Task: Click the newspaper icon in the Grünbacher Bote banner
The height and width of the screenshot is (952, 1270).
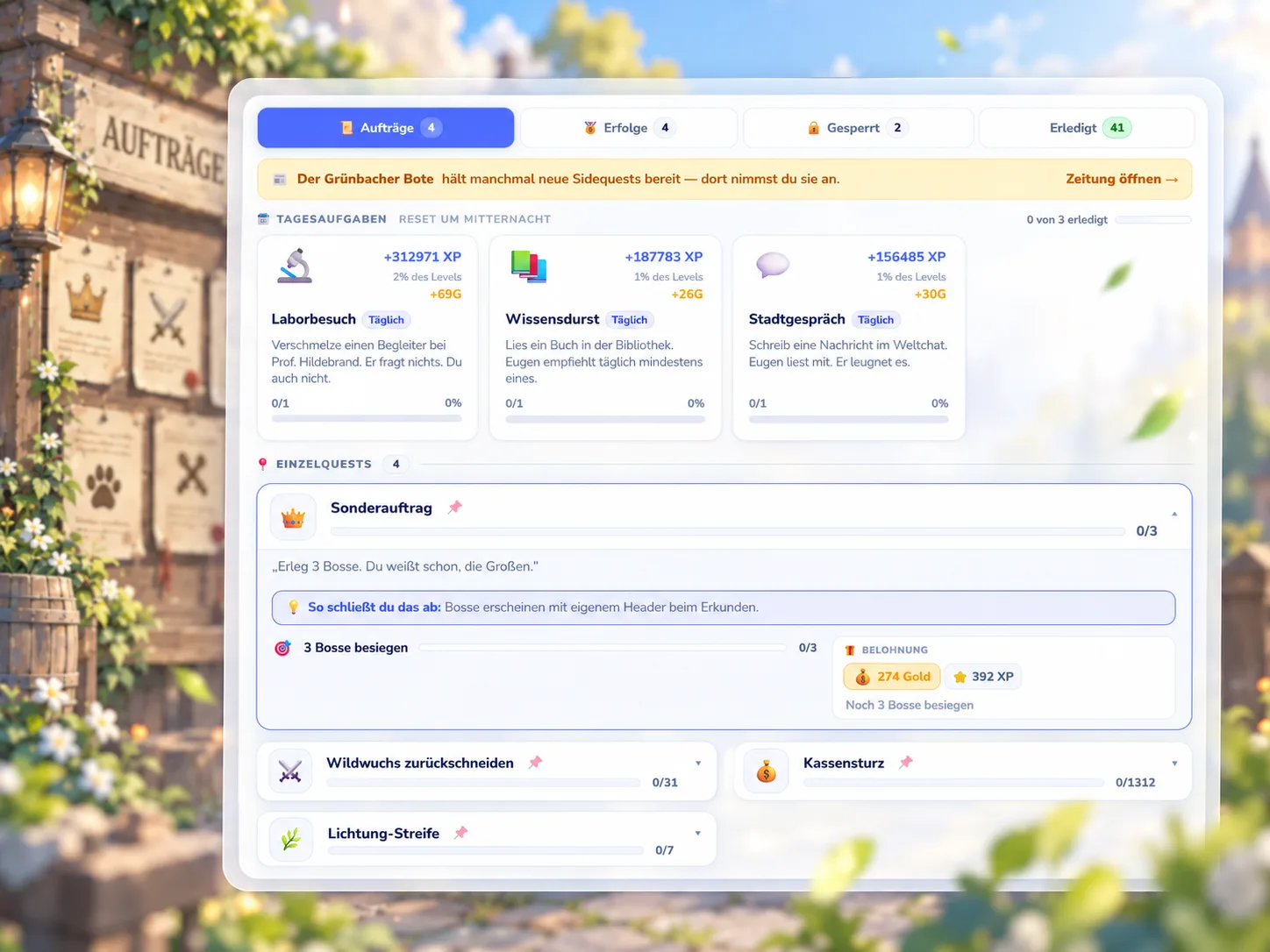Action: [280, 179]
